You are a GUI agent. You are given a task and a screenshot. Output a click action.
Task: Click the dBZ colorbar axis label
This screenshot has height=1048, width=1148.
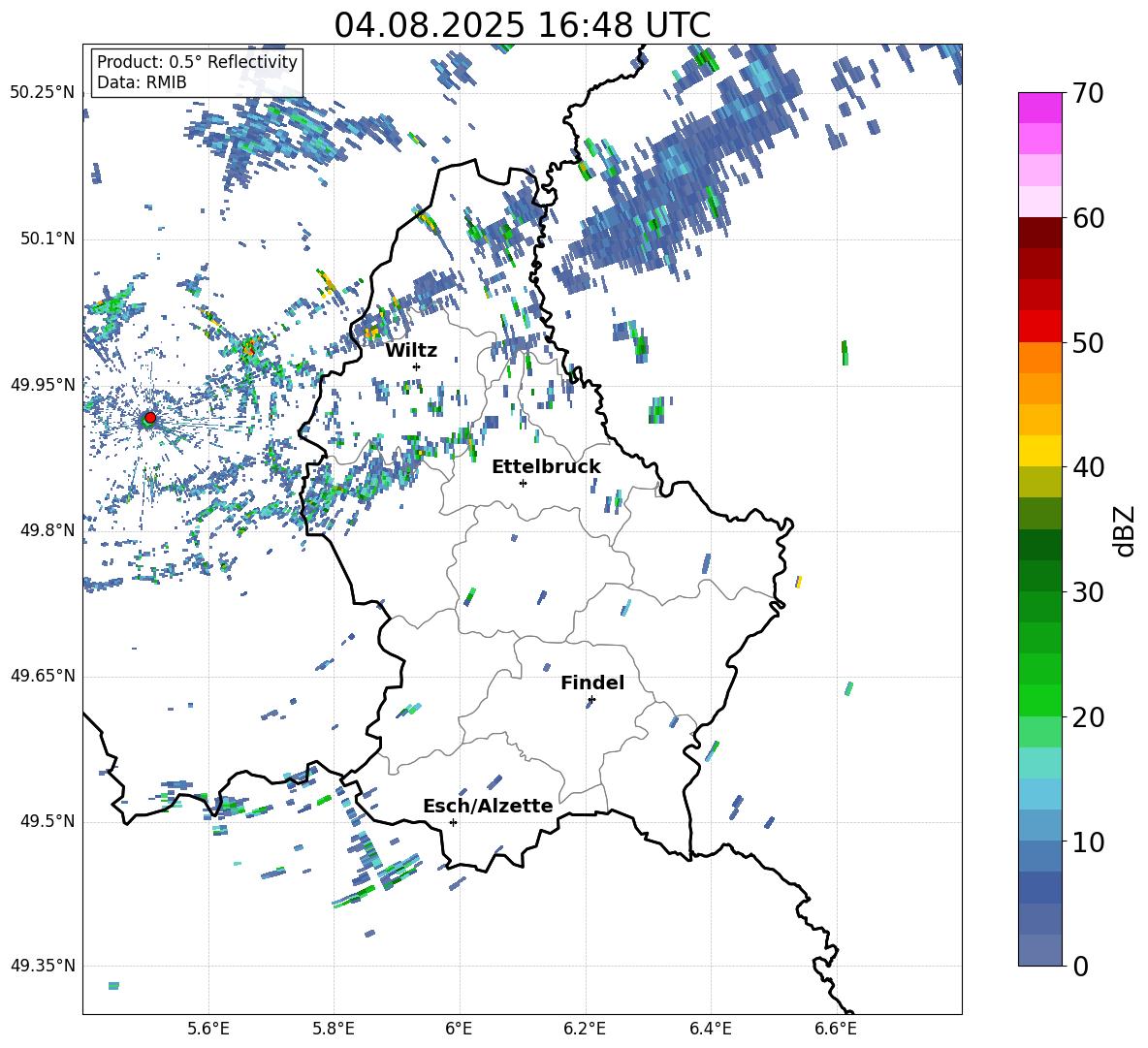(x=1126, y=530)
